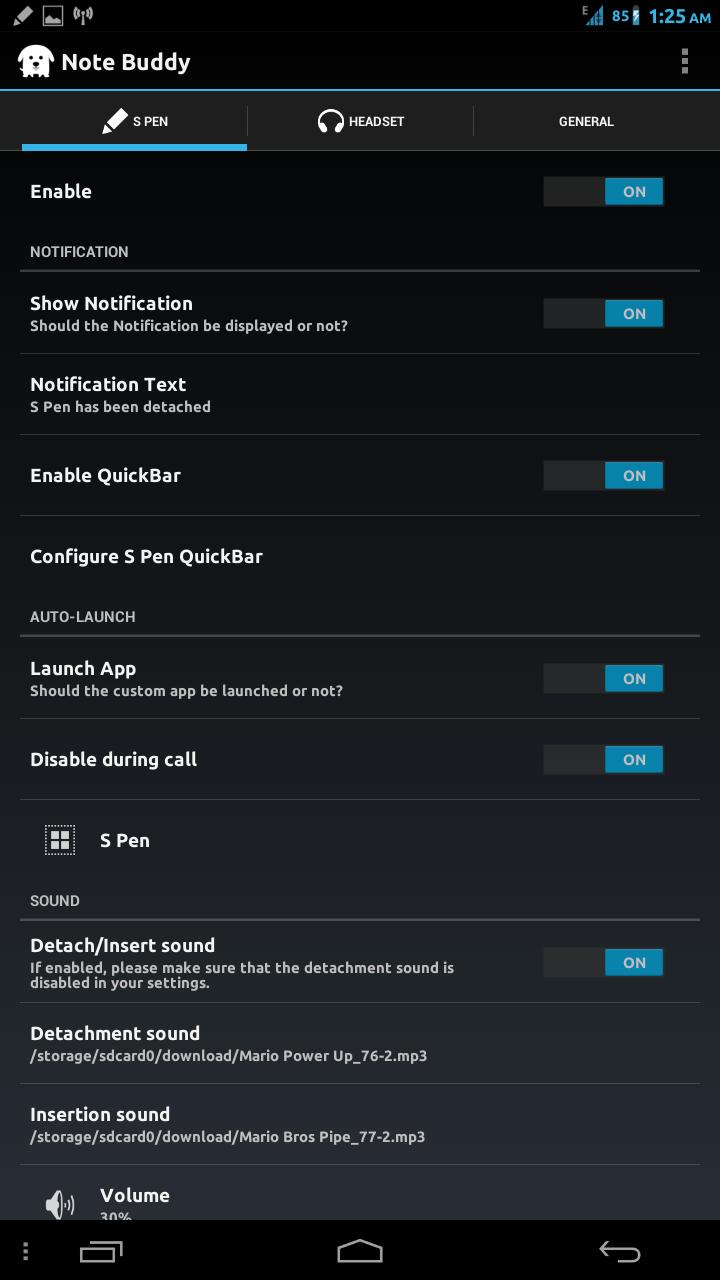
Task: Disable the Enable QuickBar switch
Action: pos(603,476)
